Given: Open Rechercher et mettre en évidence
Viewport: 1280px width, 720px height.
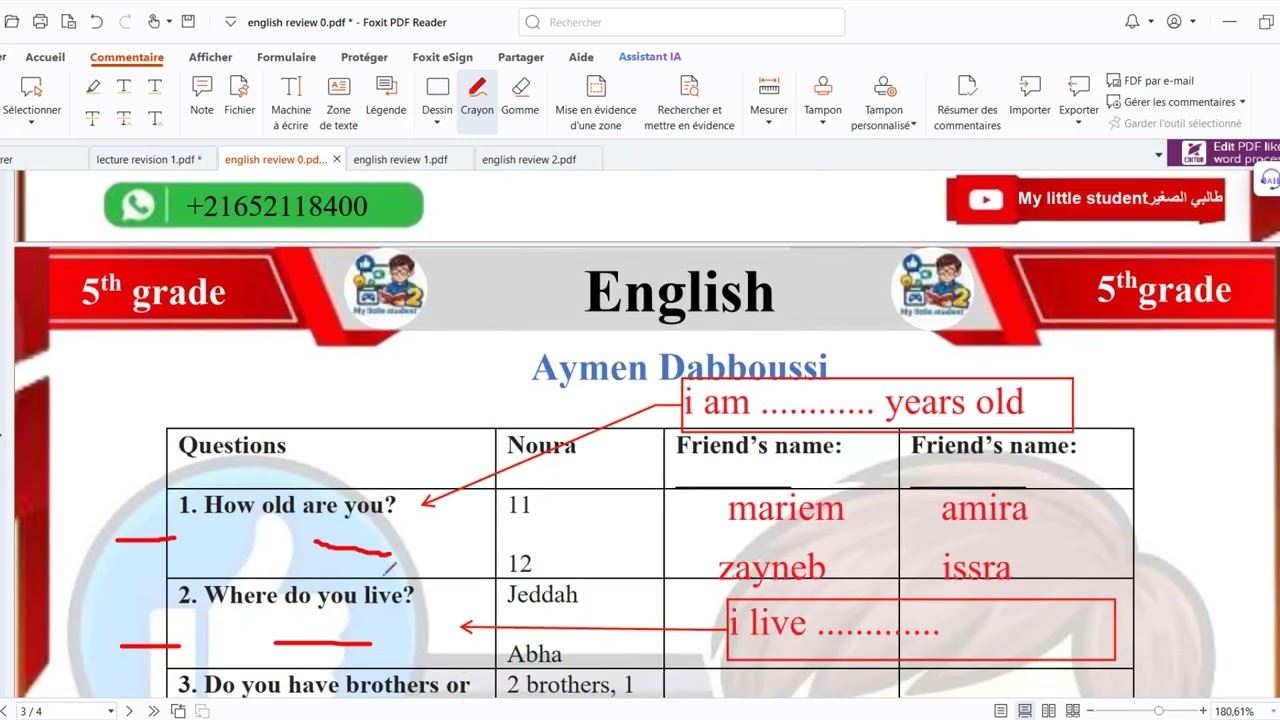Looking at the screenshot, I should pyautogui.click(x=689, y=103).
